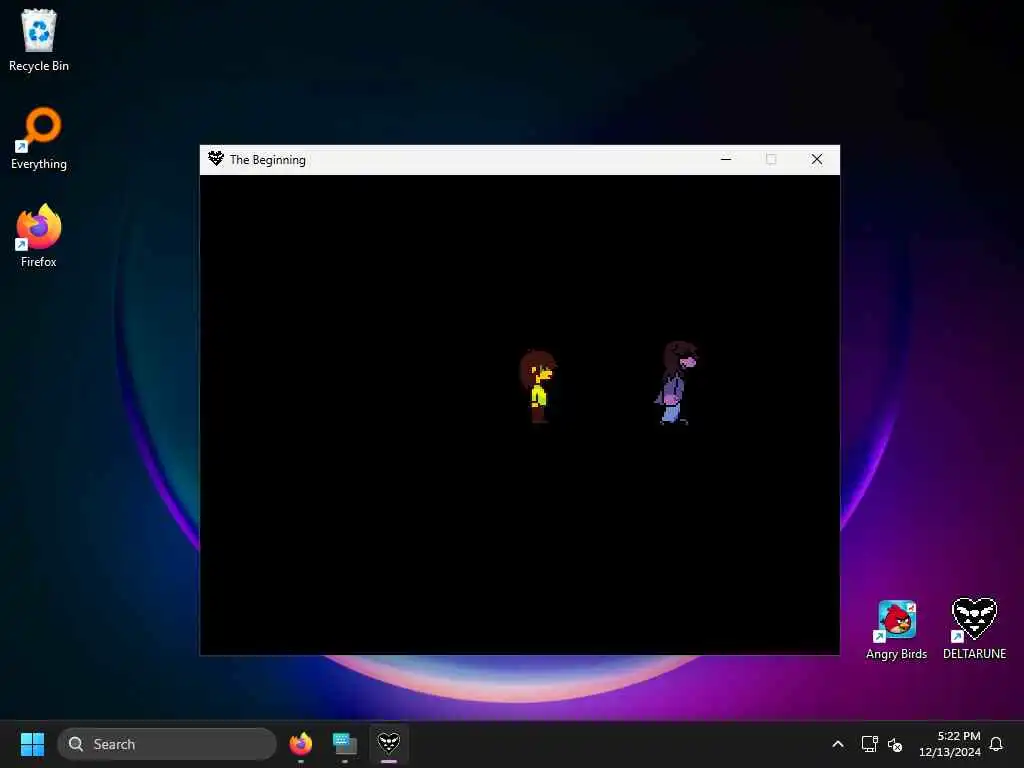Click the purple Susie character sprite
The image size is (1024, 768).
tap(676, 383)
